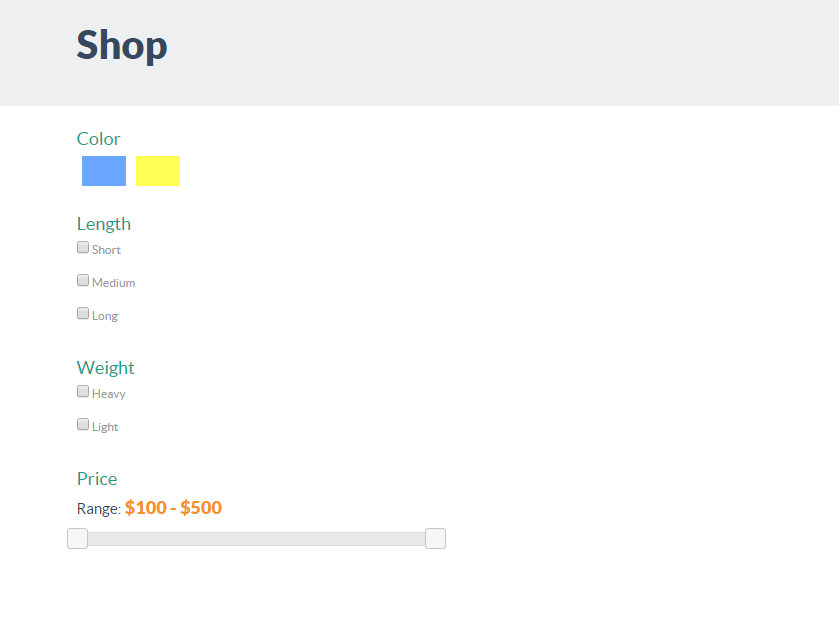Click the Length section heading
The image size is (839, 631).
click(104, 224)
